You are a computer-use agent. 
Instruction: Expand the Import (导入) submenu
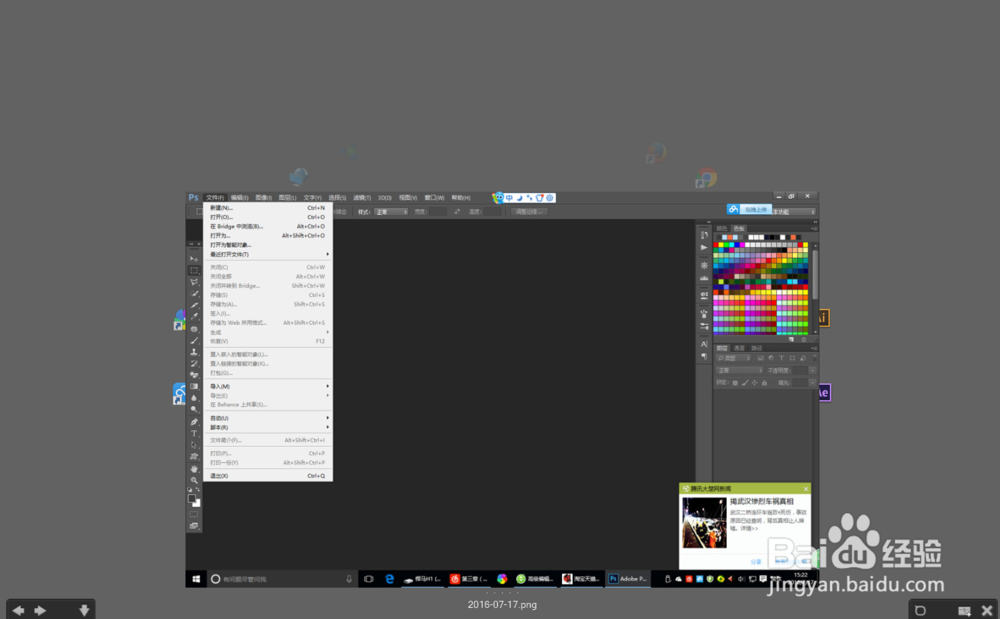268,386
